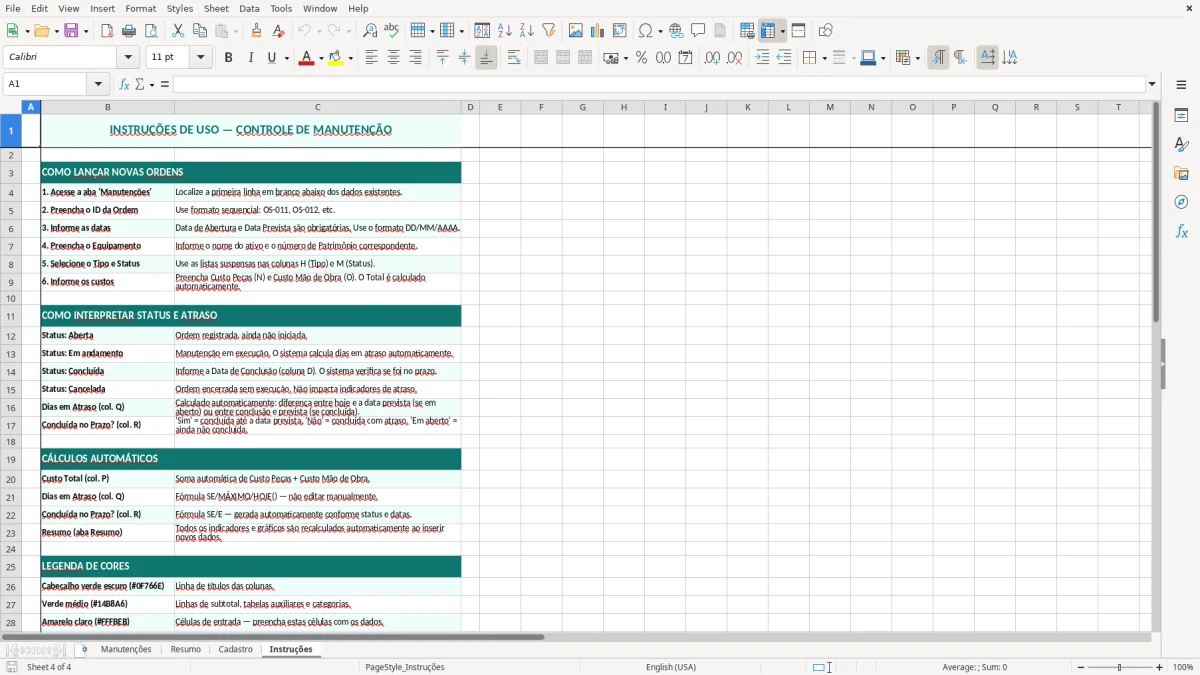This screenshot has height=675, width=1200.
Task: Click the zoom out minus button
Action: (x=1079, y=667)
